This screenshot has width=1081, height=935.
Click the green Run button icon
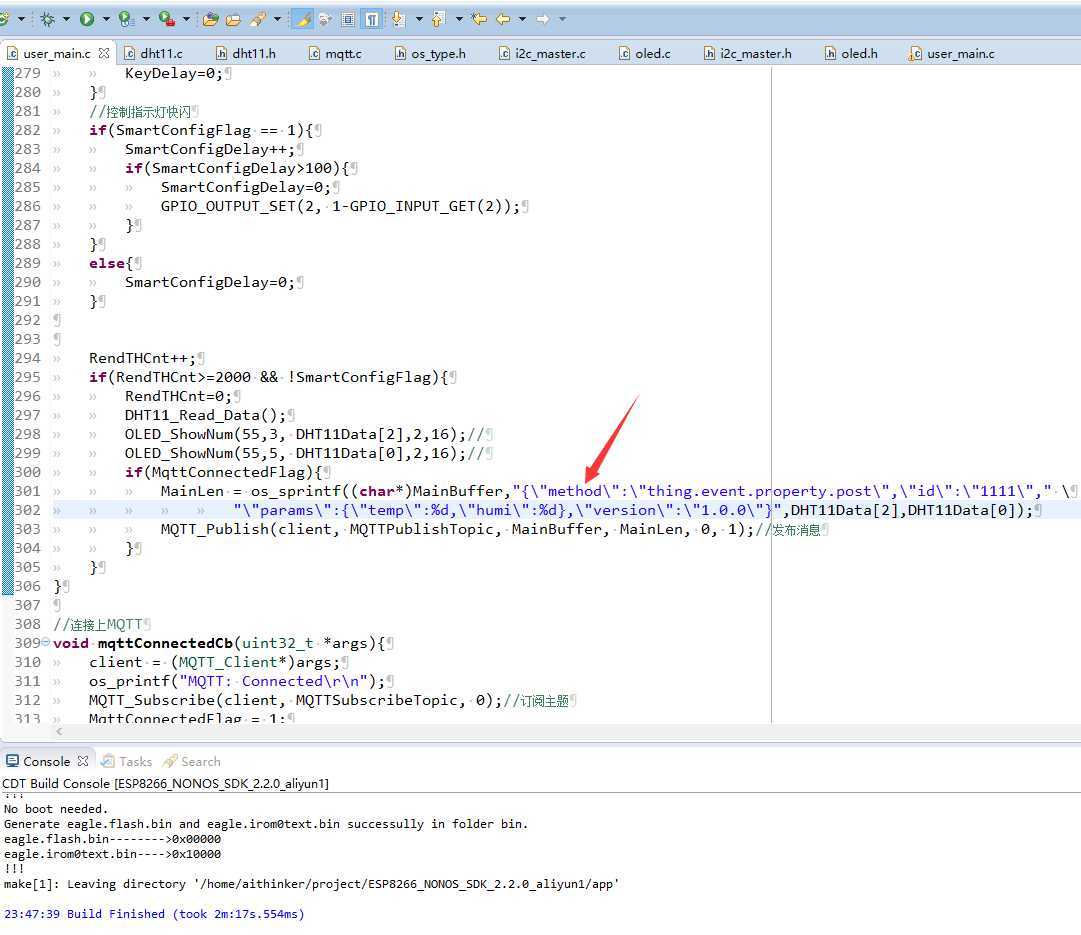coord(87,19)
